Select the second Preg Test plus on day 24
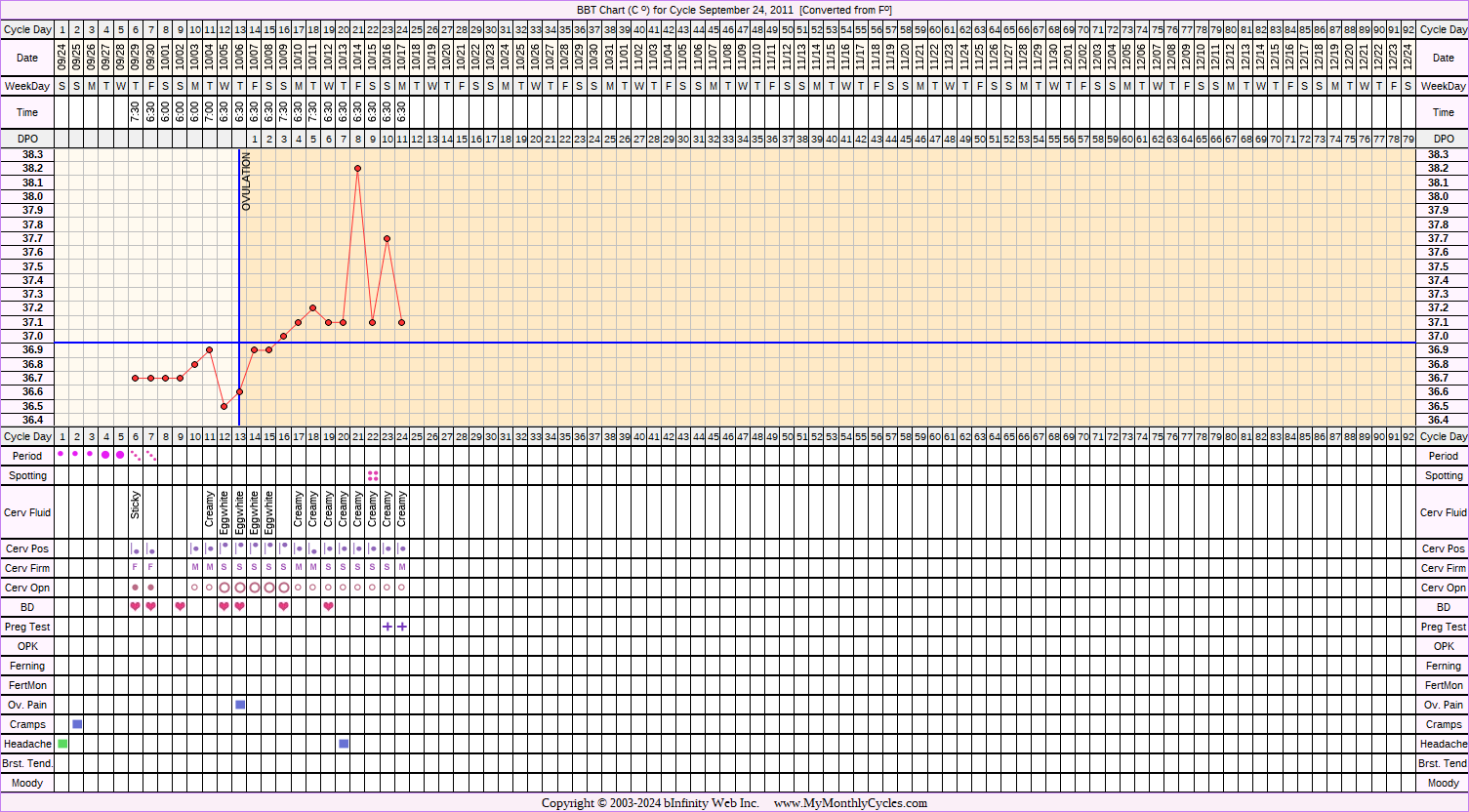Viewport: 1469px width, 812px height. coord(402,627)
